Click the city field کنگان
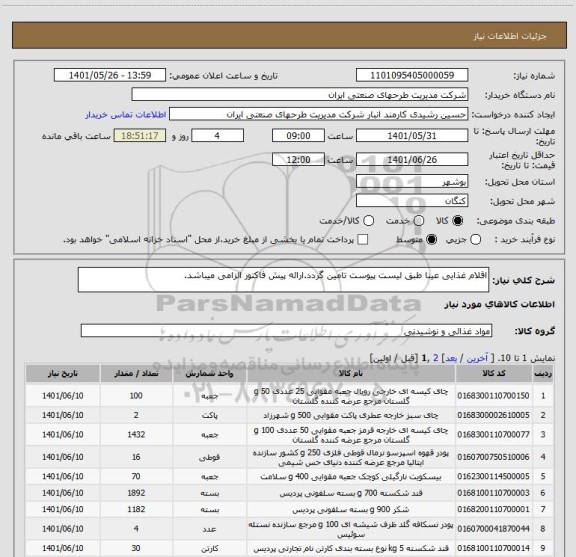 (412, 201)
